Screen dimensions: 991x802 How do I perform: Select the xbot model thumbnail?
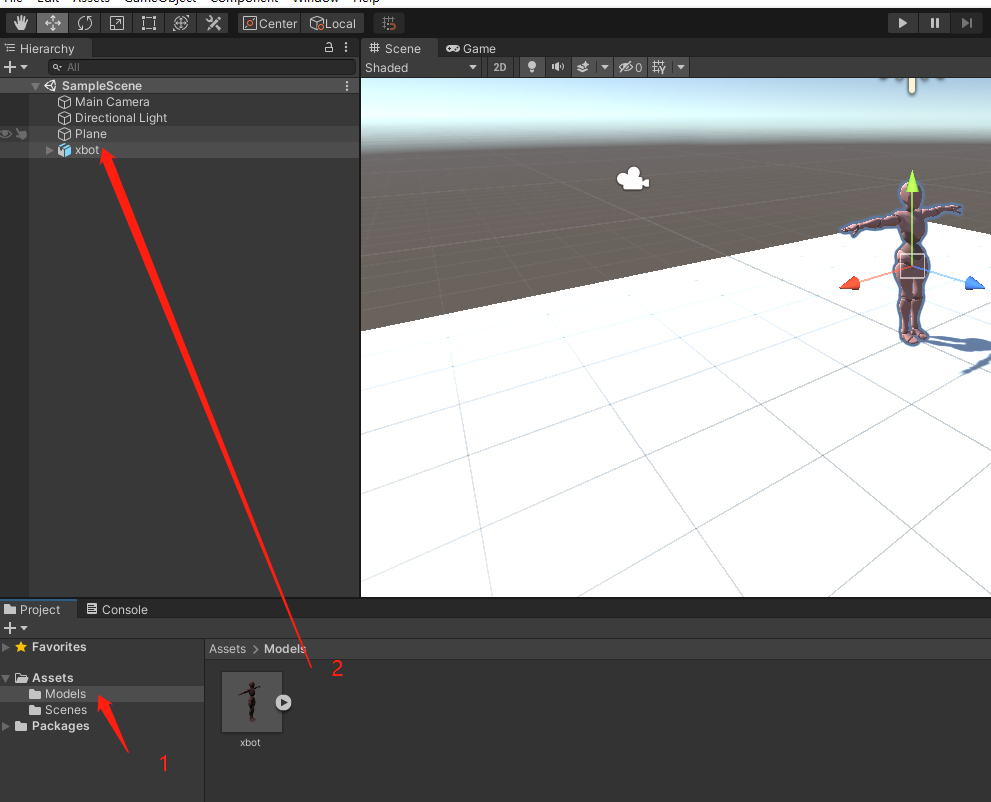[x=252, y=702]
